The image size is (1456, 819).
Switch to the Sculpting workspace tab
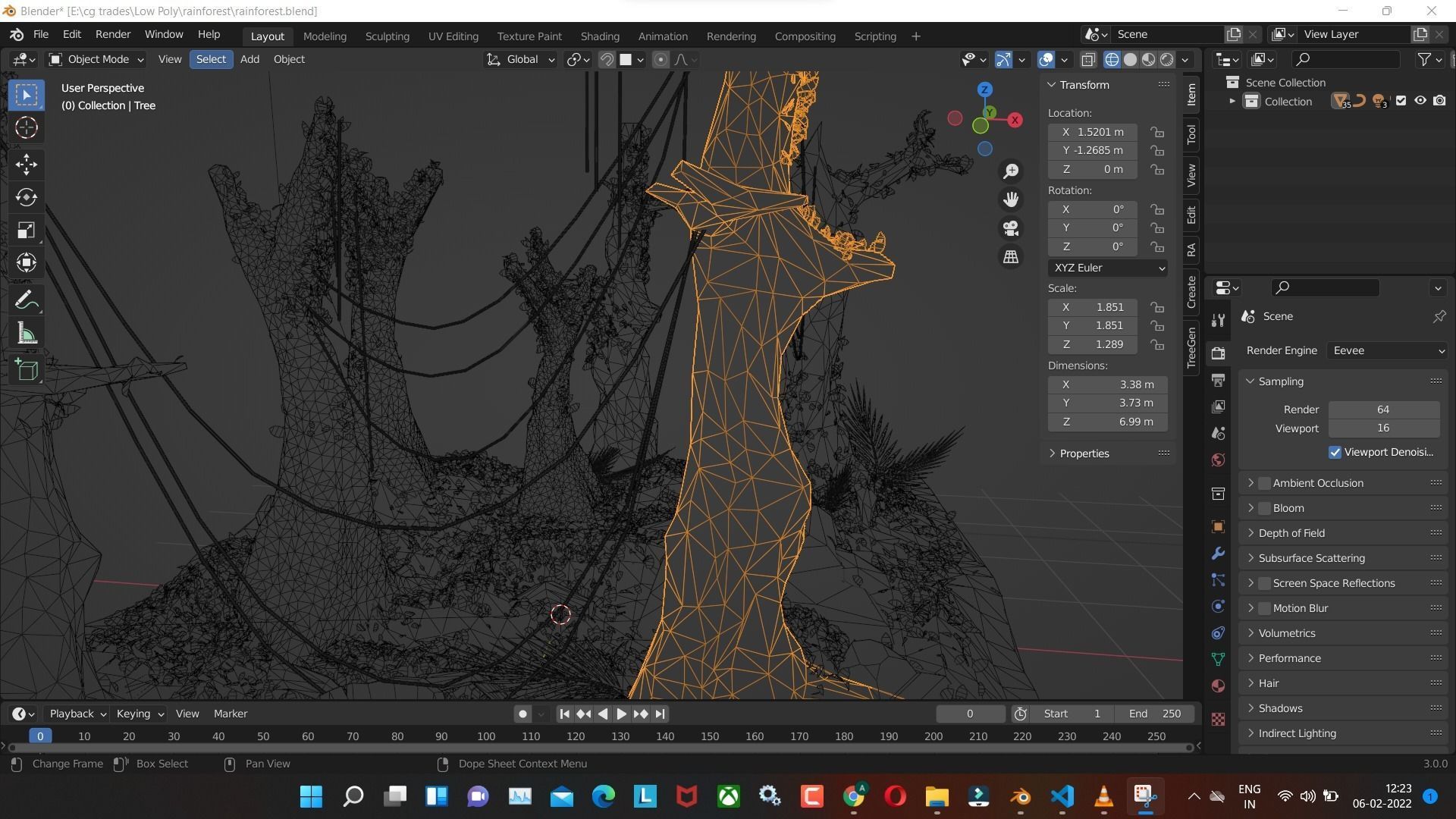[387, 36]
